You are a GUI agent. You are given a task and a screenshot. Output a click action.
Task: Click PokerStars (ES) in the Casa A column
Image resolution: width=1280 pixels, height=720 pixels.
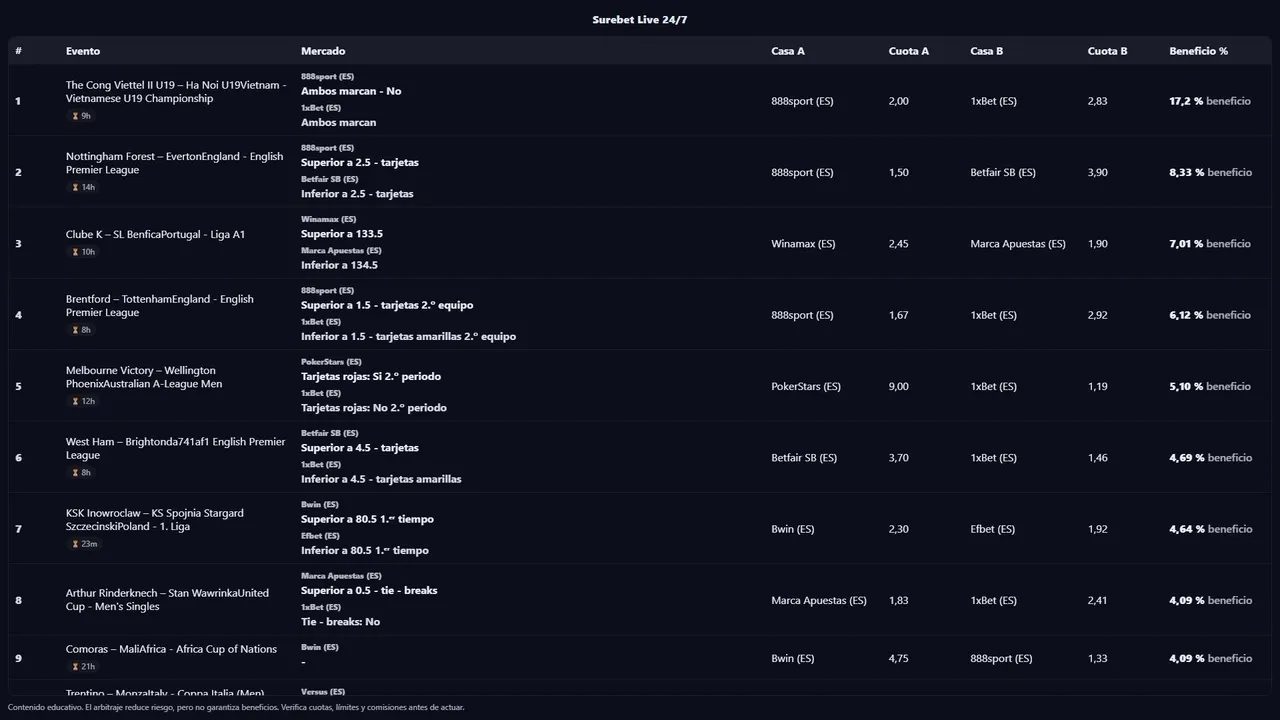[805, 386]
